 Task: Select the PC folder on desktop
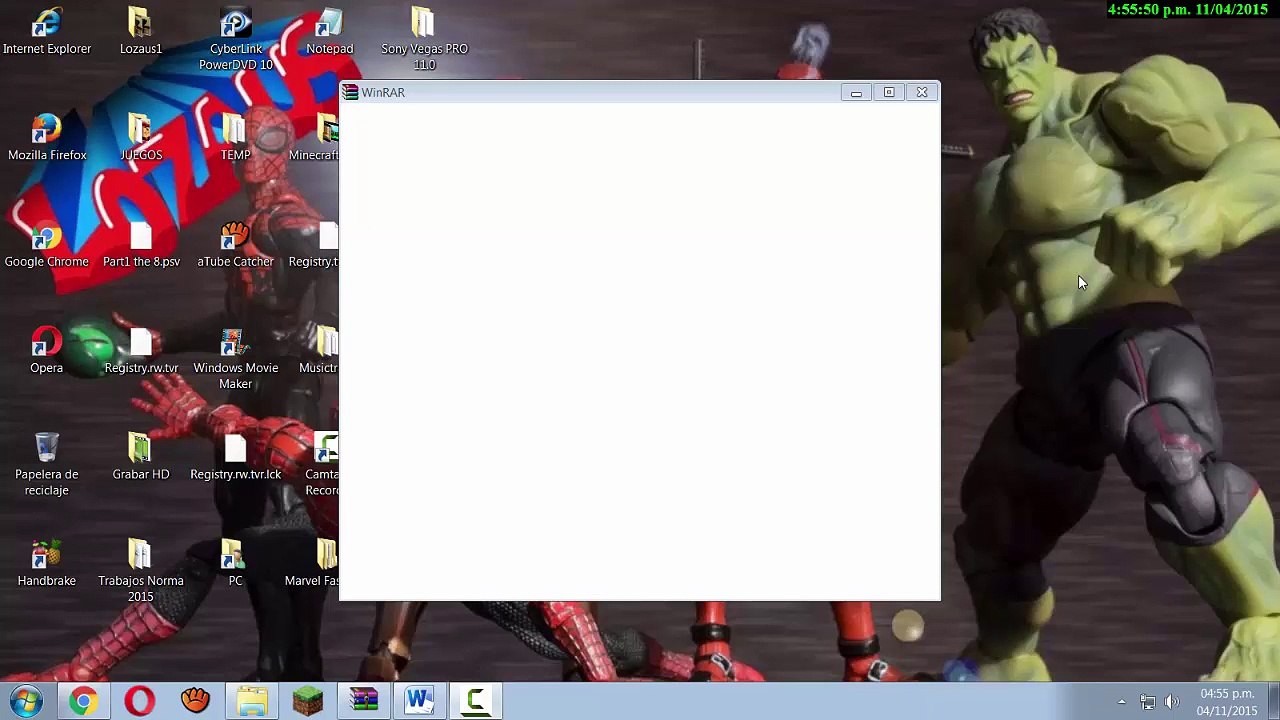pos(235,563)
